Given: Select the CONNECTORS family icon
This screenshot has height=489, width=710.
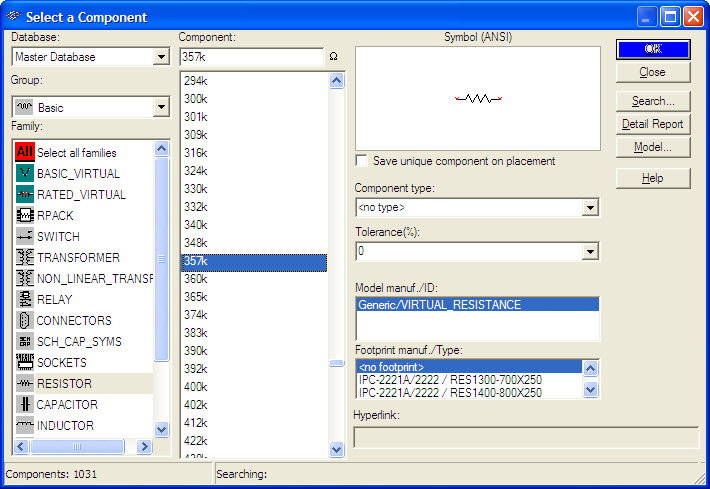Looking at the screenshot, I should click(x=24, y=320).
